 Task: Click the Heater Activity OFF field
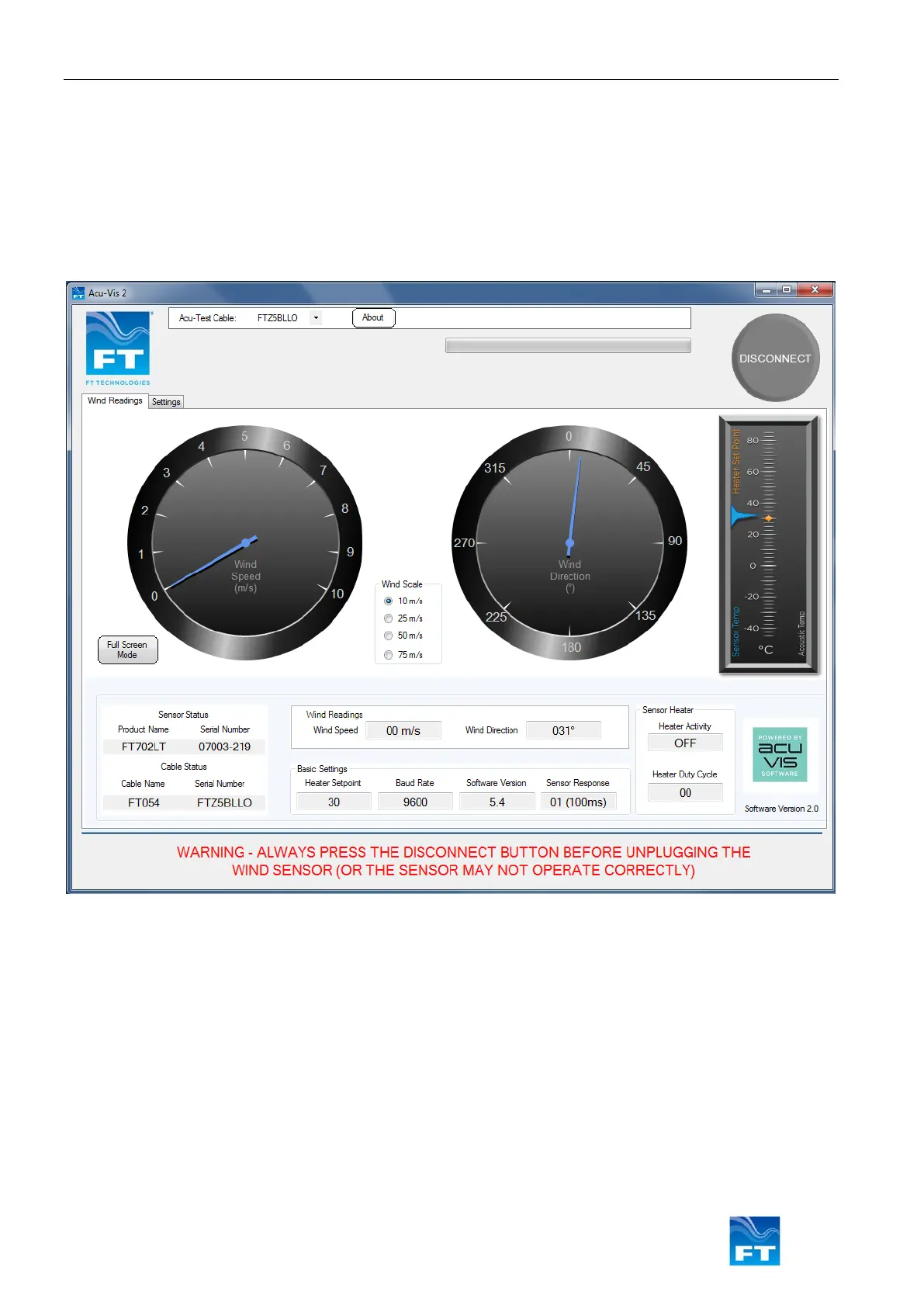[x=685, y=743]
